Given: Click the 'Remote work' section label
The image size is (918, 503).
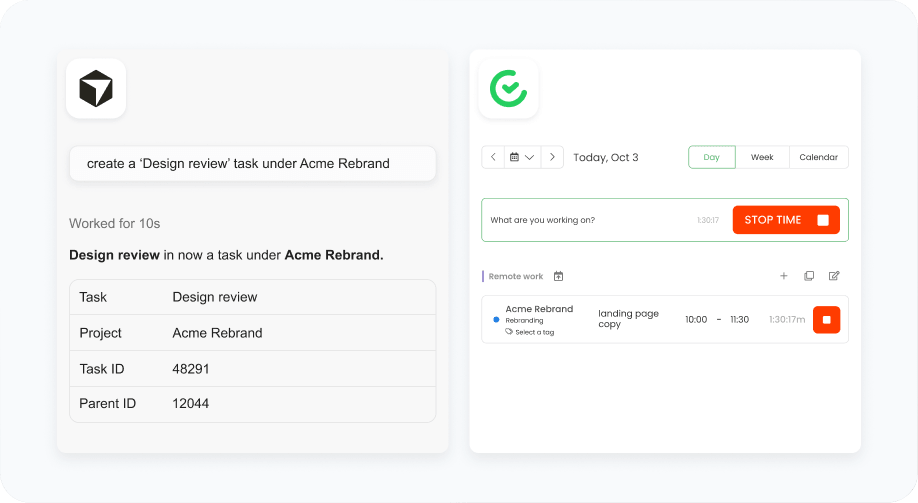Looking at the screenshot, I should click(x=516, y=276).
